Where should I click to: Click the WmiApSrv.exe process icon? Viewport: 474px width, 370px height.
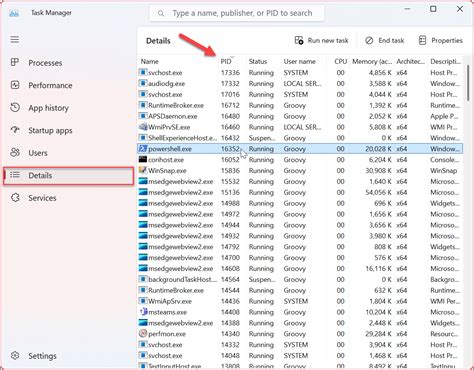tap(143, 301)
